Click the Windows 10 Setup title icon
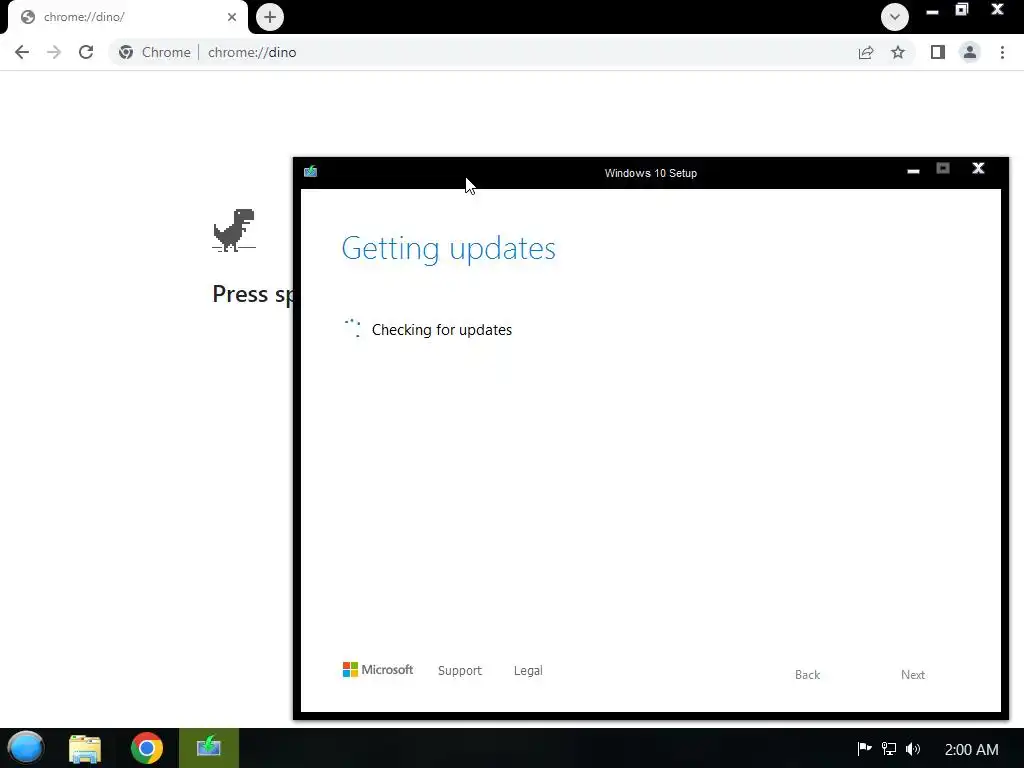1024x768 pixels. pyautogui.click(x=310, y=172)
